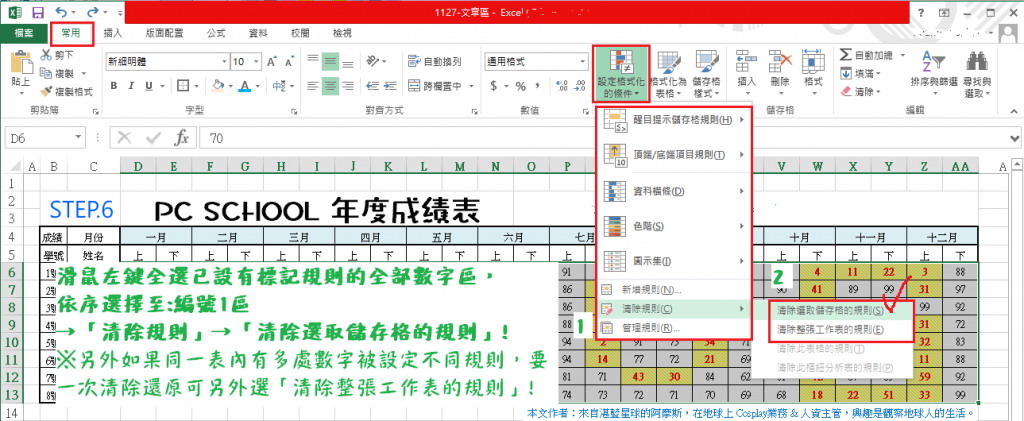Viewport: 1024px width, 421px height.
Task: Open 資料橫條 data bars submenu
Action: point(675,191)
